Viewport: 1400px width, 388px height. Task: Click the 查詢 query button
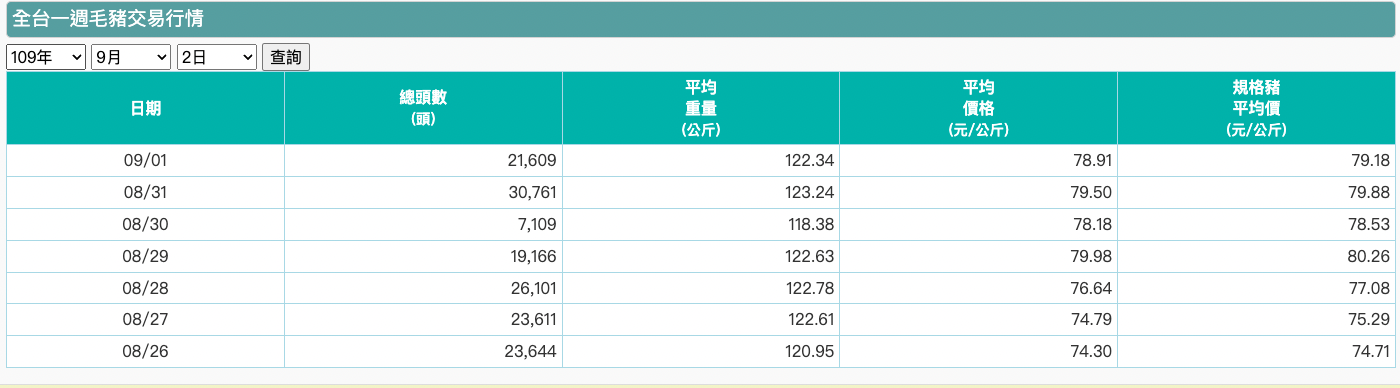click(x=286, y=58)
